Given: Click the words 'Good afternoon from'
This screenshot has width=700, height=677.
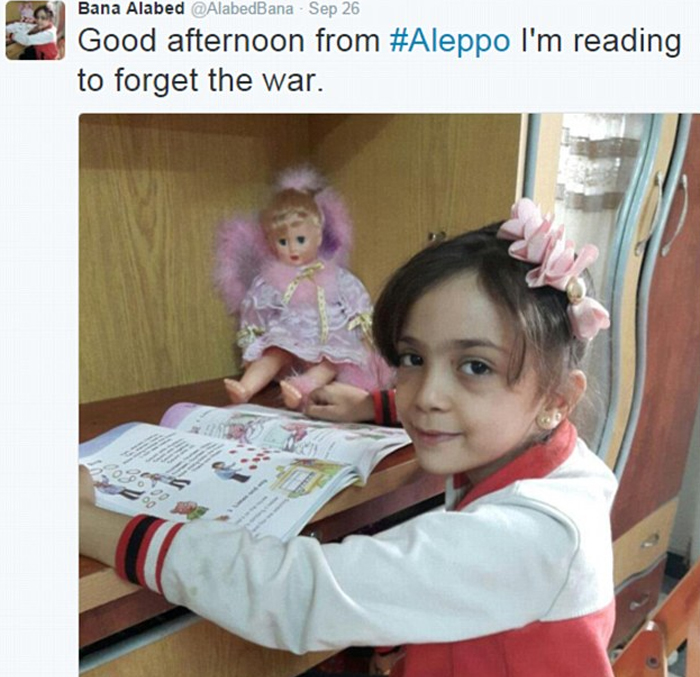Looking at the screenshot, I should [x=229, y=41].
